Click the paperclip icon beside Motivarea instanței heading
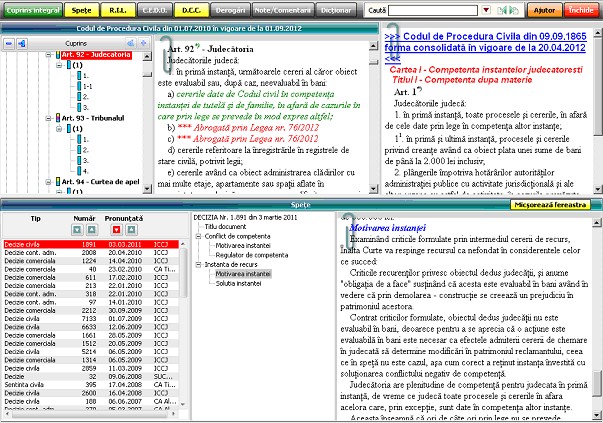 coord(348,231)
